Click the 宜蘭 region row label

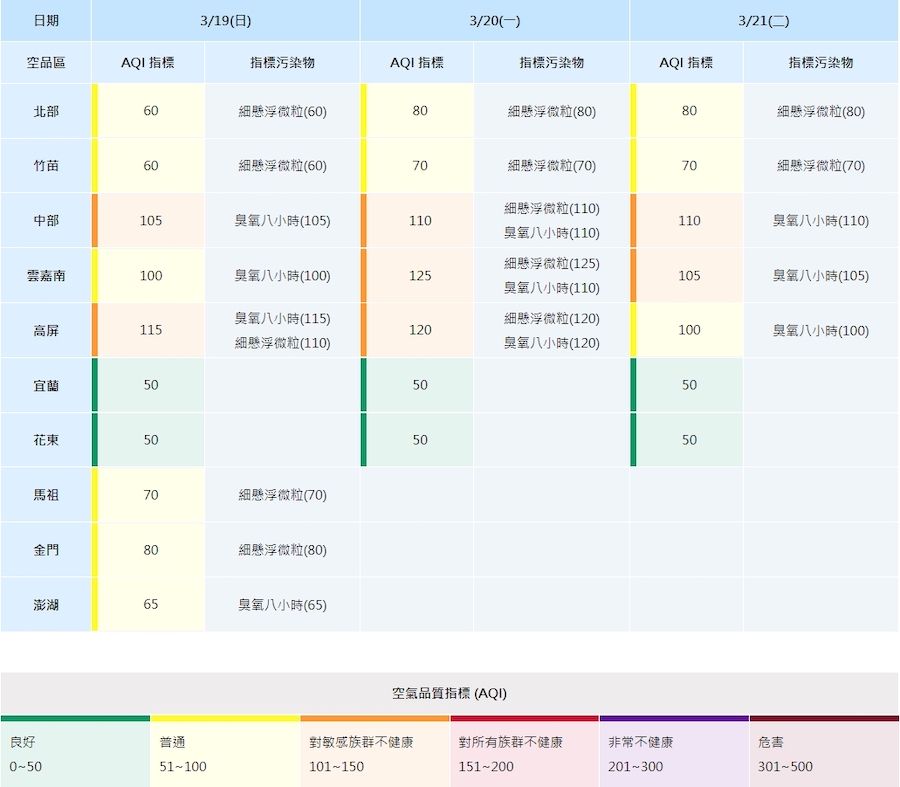pos(46,386)
